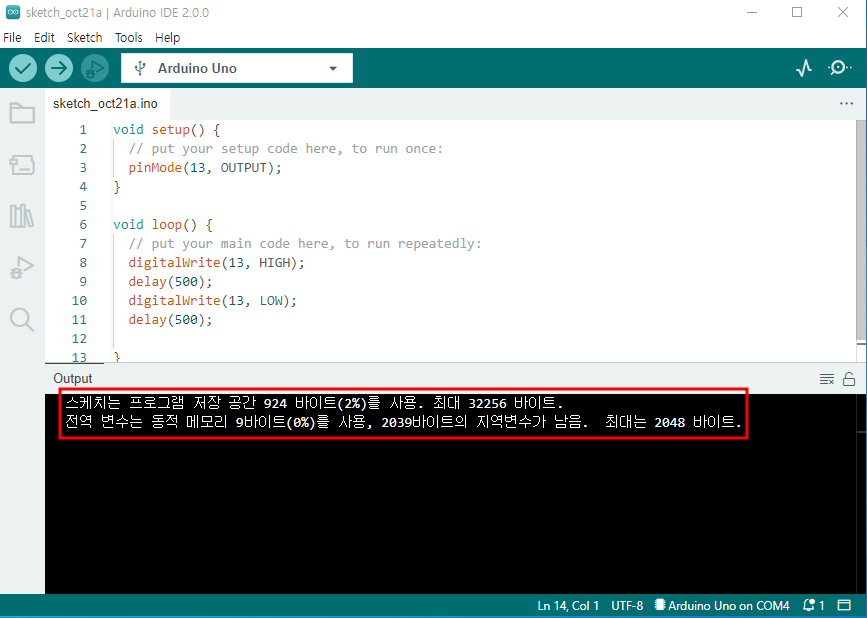The height and width of the screenshot is (618, 867).
Task: Open the Tools menu
Action: pyautogui.click(x=129, y=38)
